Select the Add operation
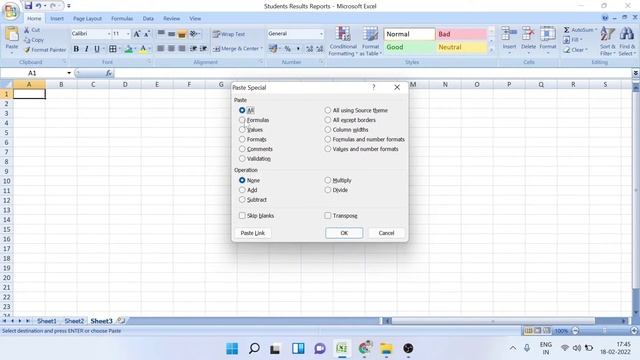 [x=242, y=190]
